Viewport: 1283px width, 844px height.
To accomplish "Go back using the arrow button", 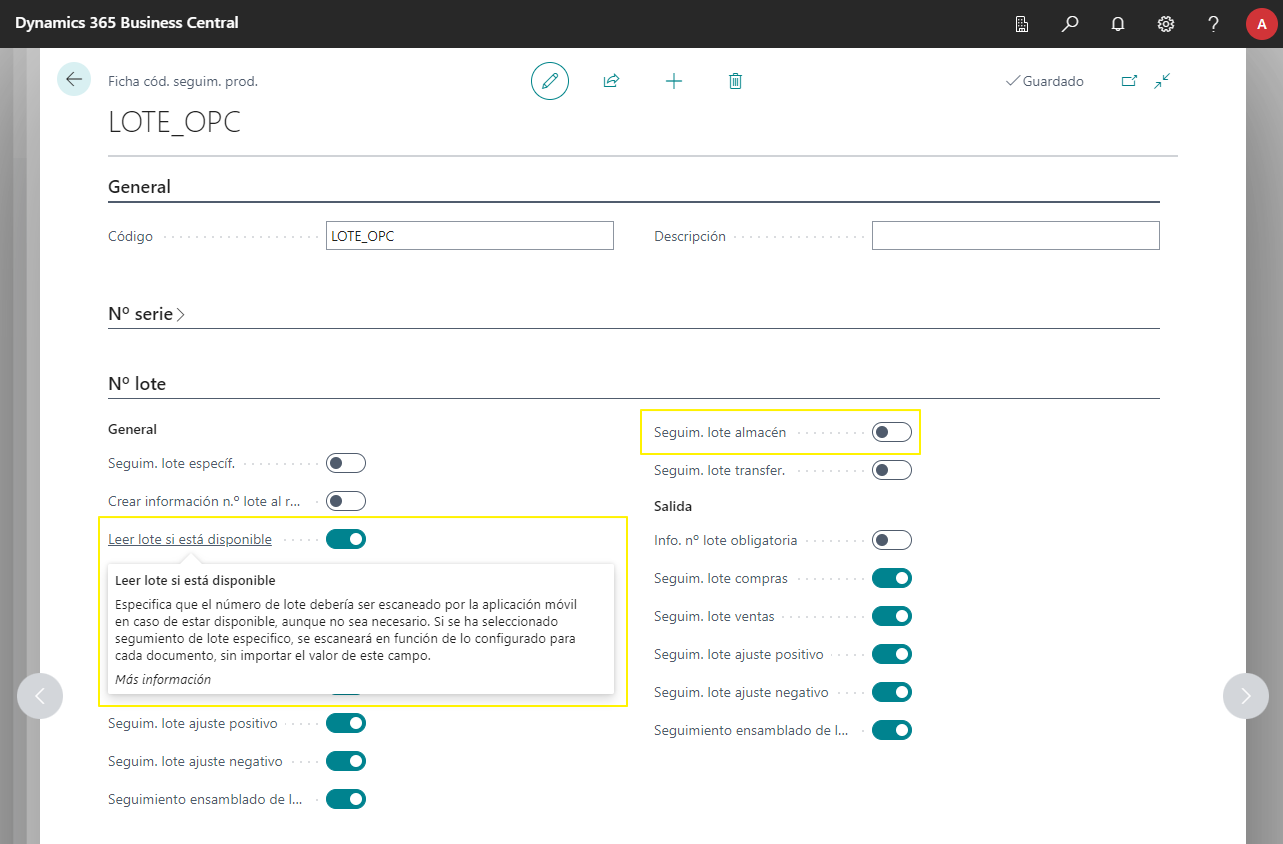I will pyautogui.click(x=74, y=79).
